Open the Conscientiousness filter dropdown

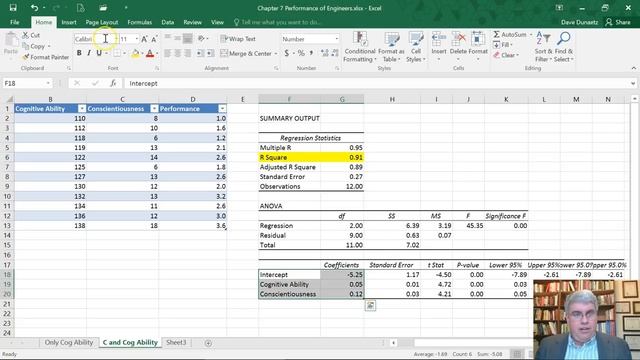[x=154, y=109]
